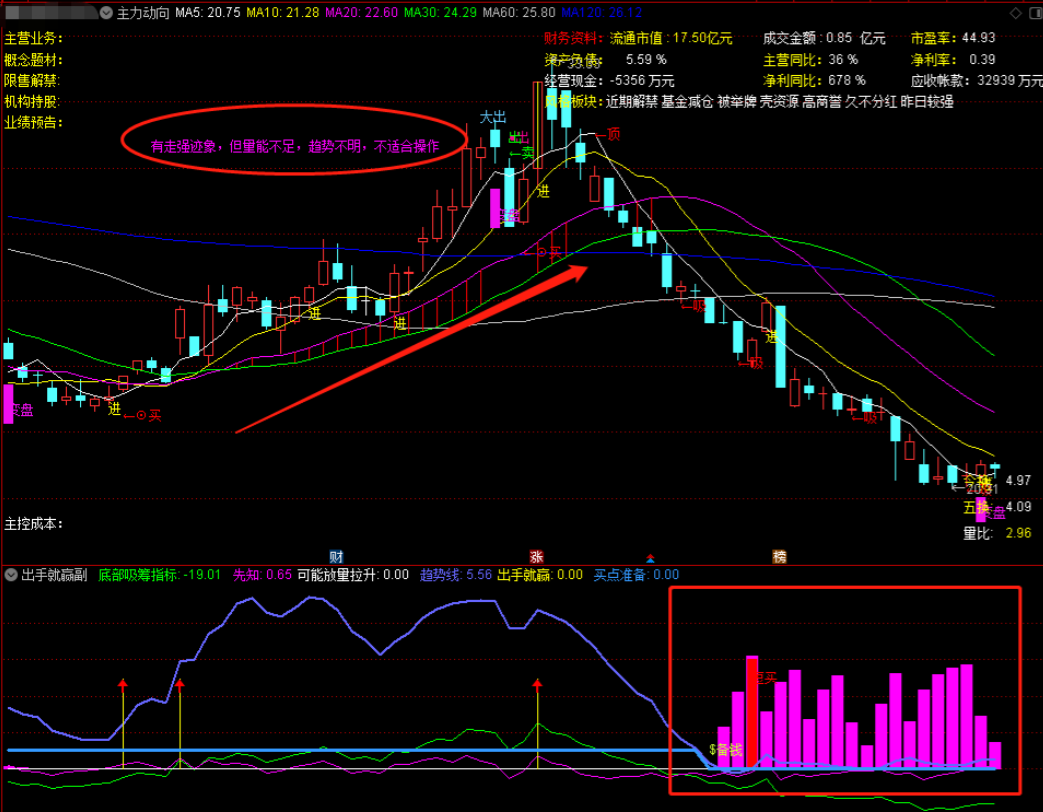The width and height of the screenshot is (1043, 812).
Task: Click the small blue triangle marker above timeline
Action: (652, 557)
